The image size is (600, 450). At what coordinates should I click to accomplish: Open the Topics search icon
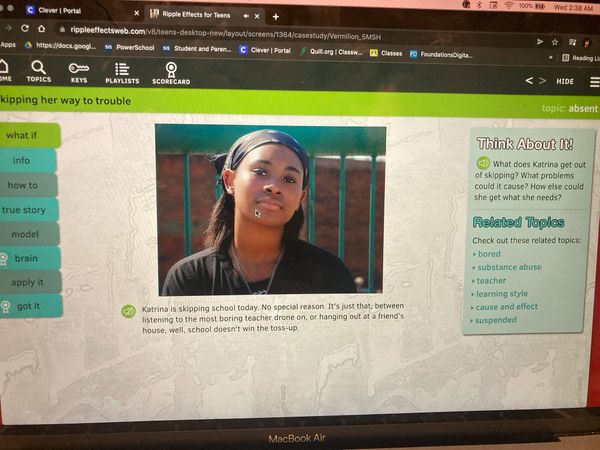tap(38, 71)
